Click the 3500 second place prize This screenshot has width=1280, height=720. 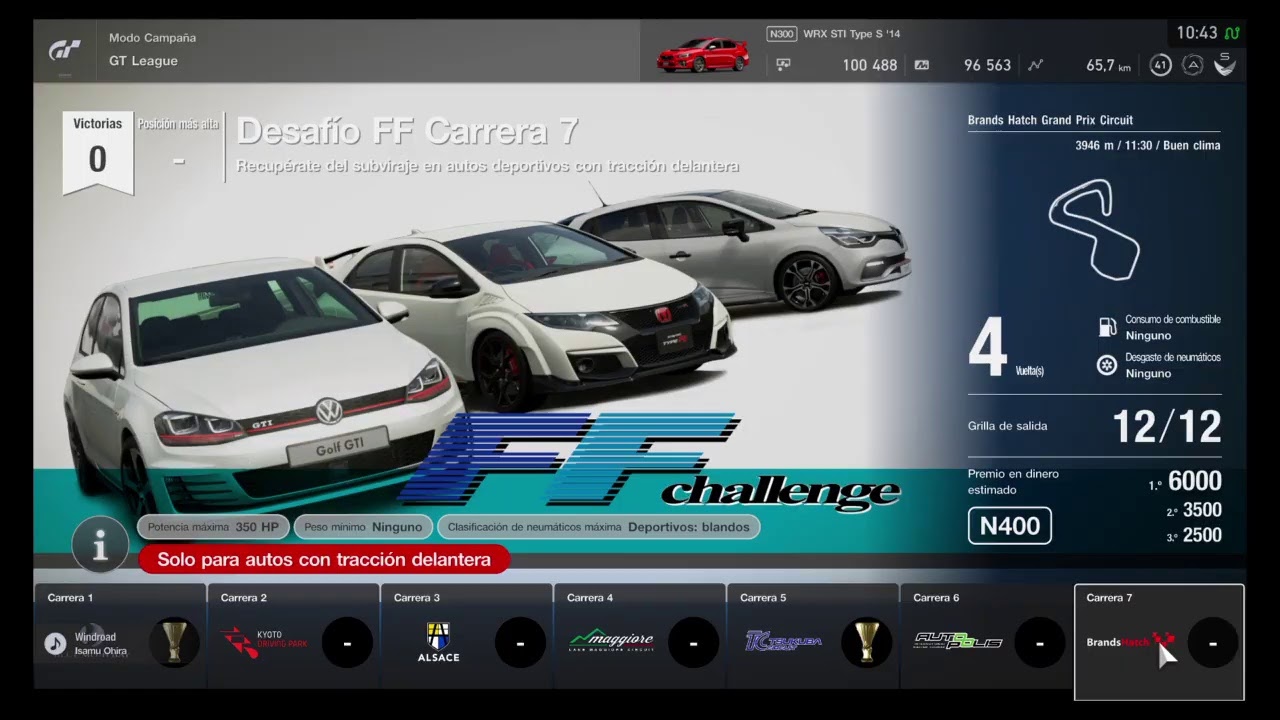[x=1202, y=510]
